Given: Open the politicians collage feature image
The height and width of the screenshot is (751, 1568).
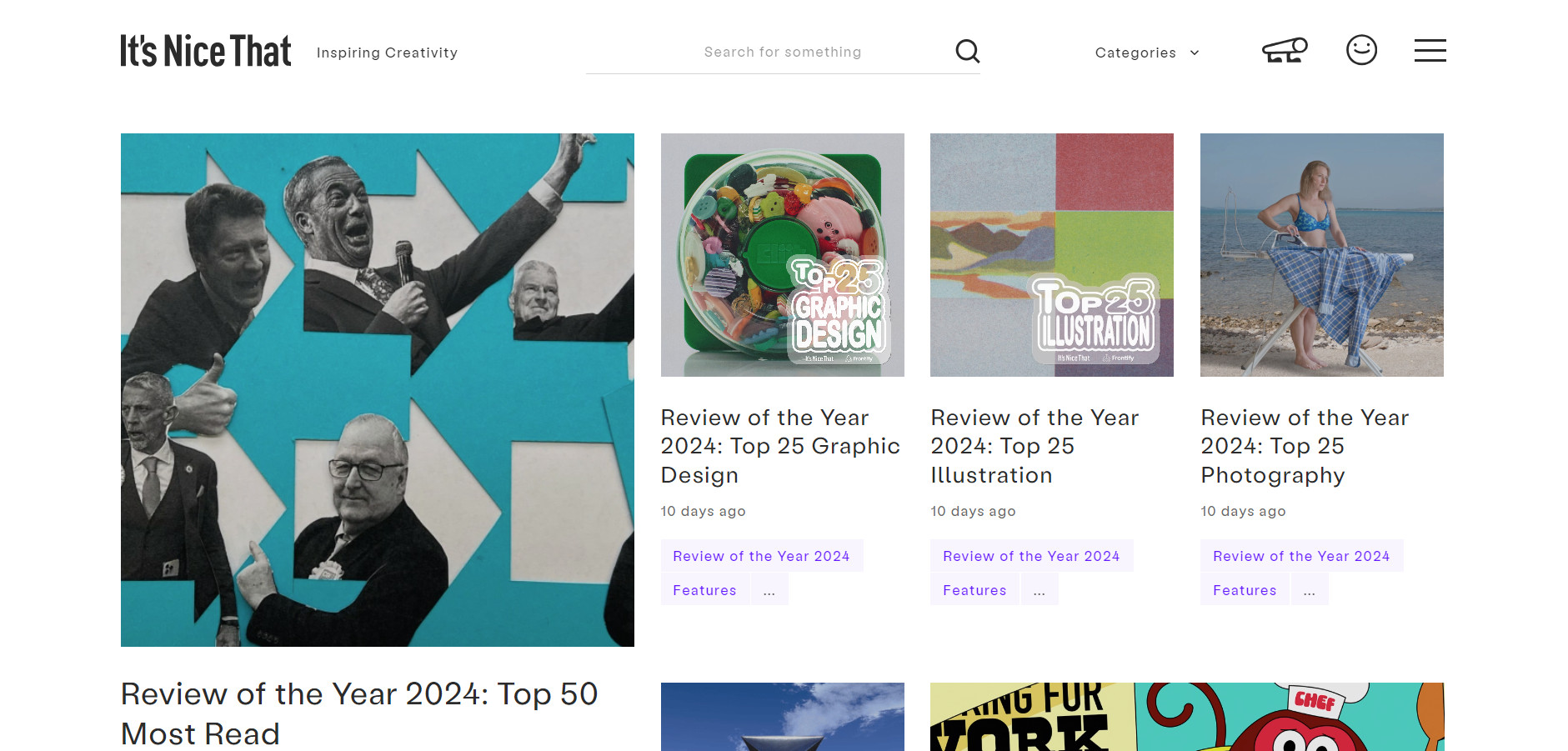Looking at the screenshot, I should 378,390.
